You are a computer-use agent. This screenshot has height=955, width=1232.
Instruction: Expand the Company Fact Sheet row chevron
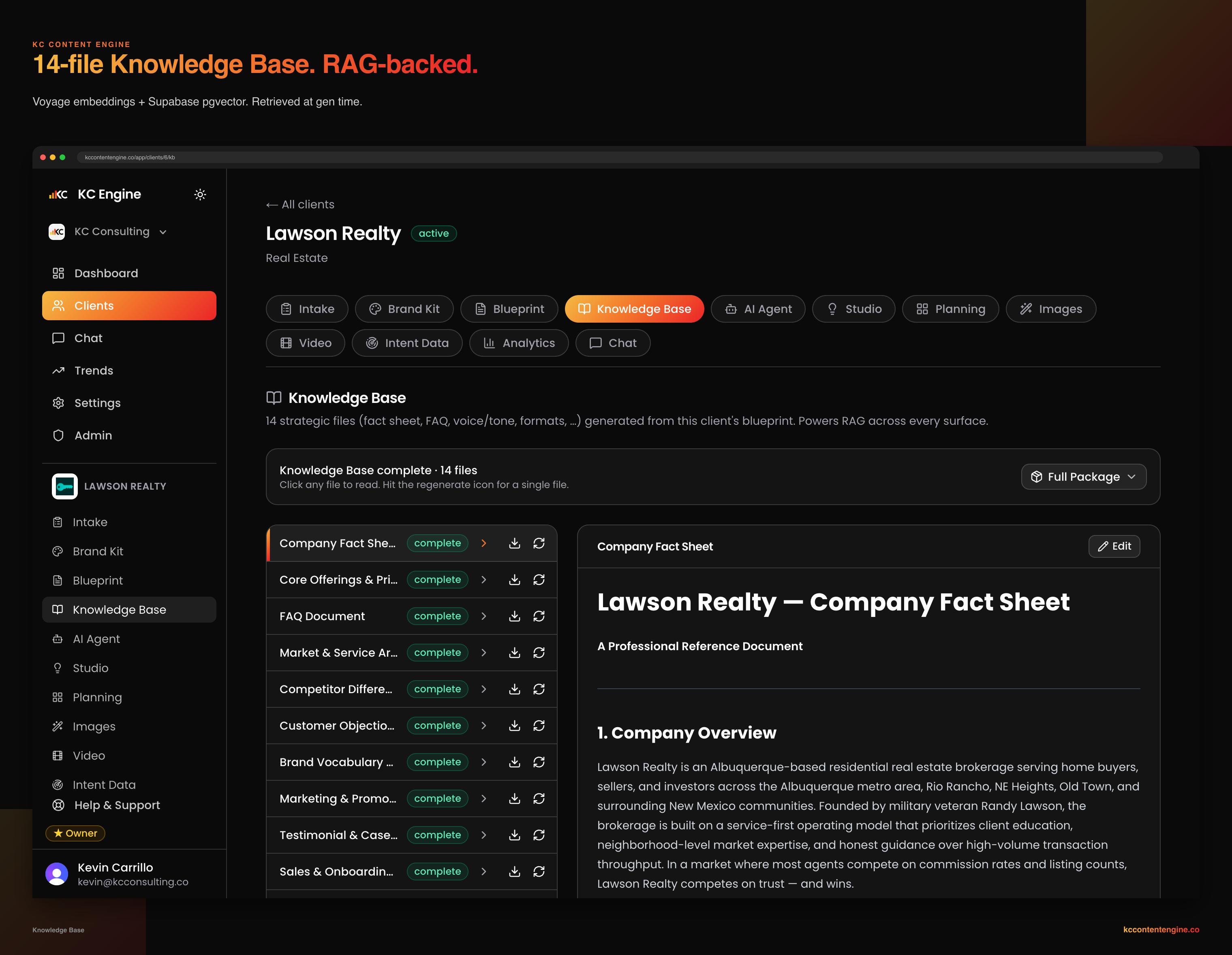tap(483, 543)
